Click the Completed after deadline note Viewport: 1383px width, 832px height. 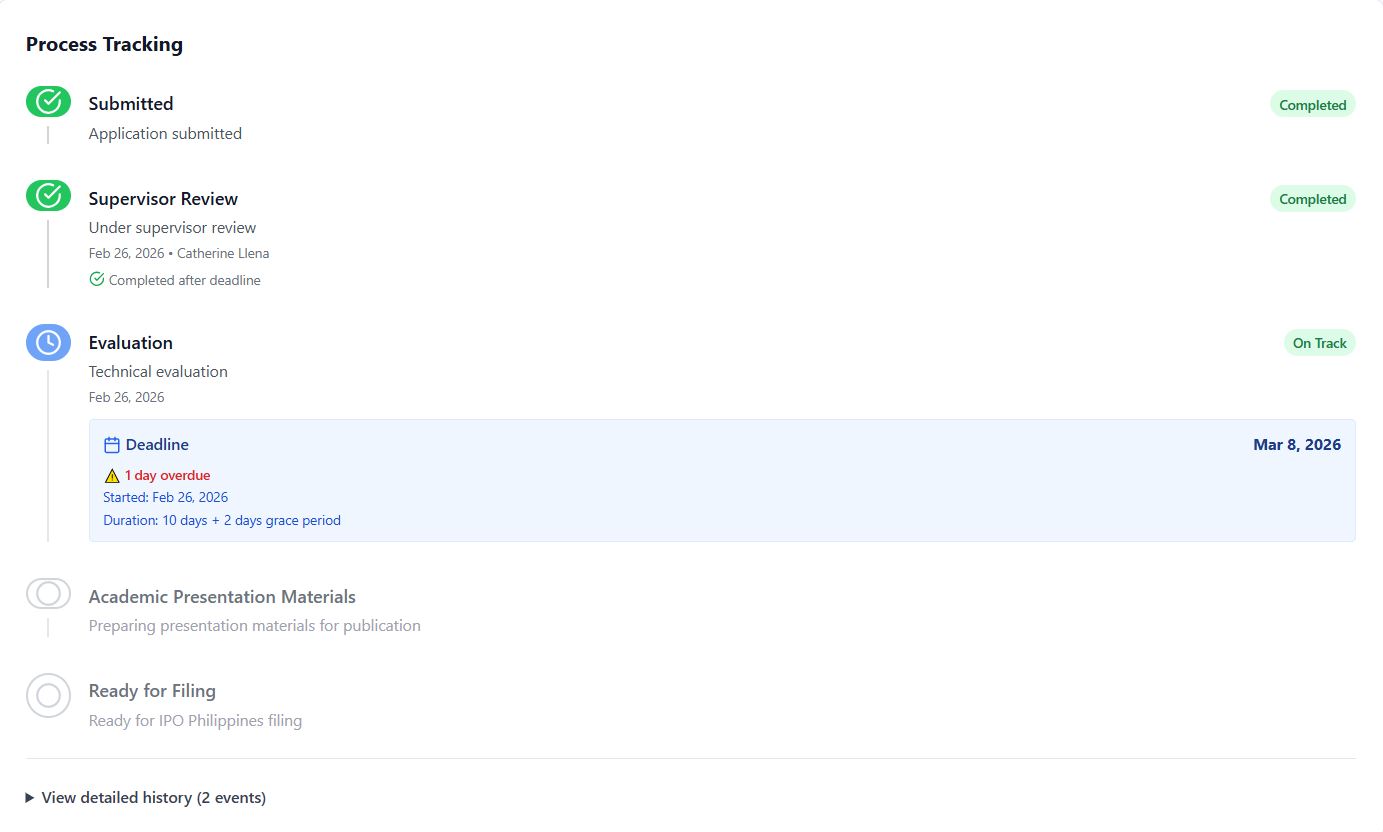pyautogui.click(x=184, y=280)
